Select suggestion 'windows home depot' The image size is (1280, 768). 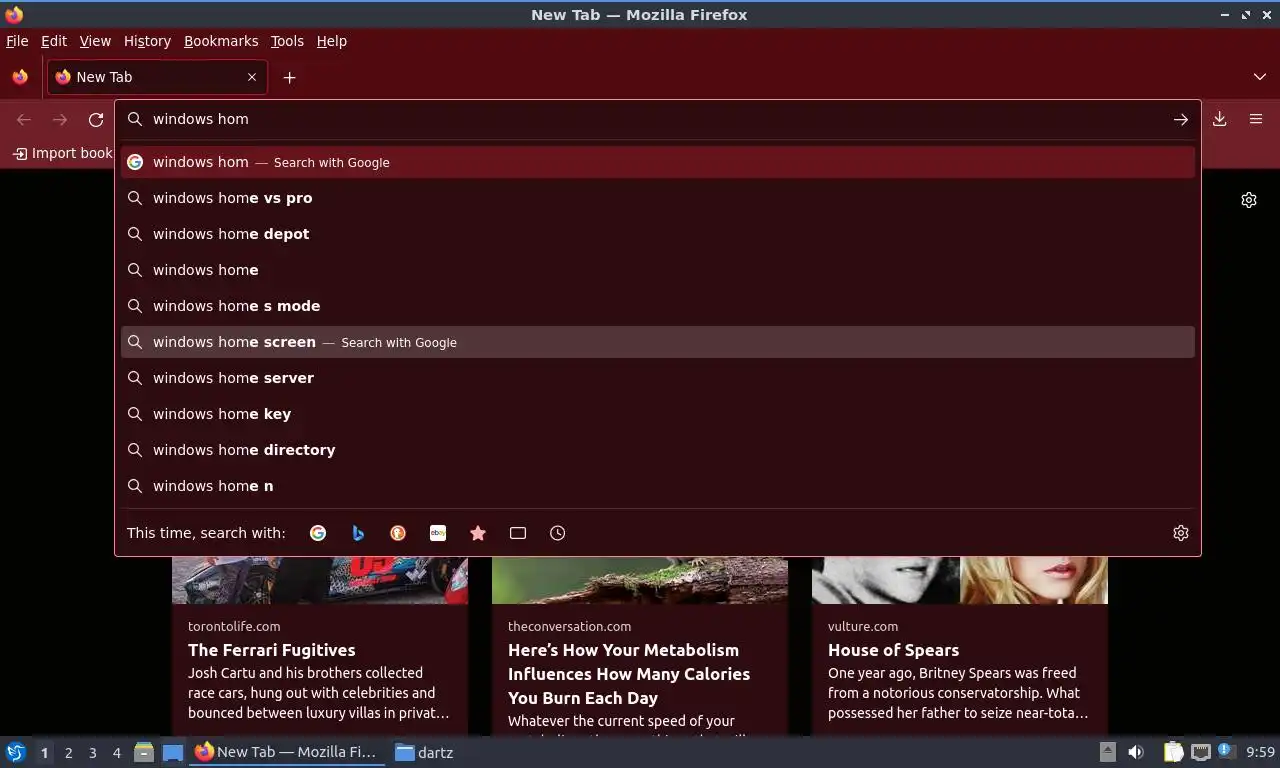click(658, 234)
